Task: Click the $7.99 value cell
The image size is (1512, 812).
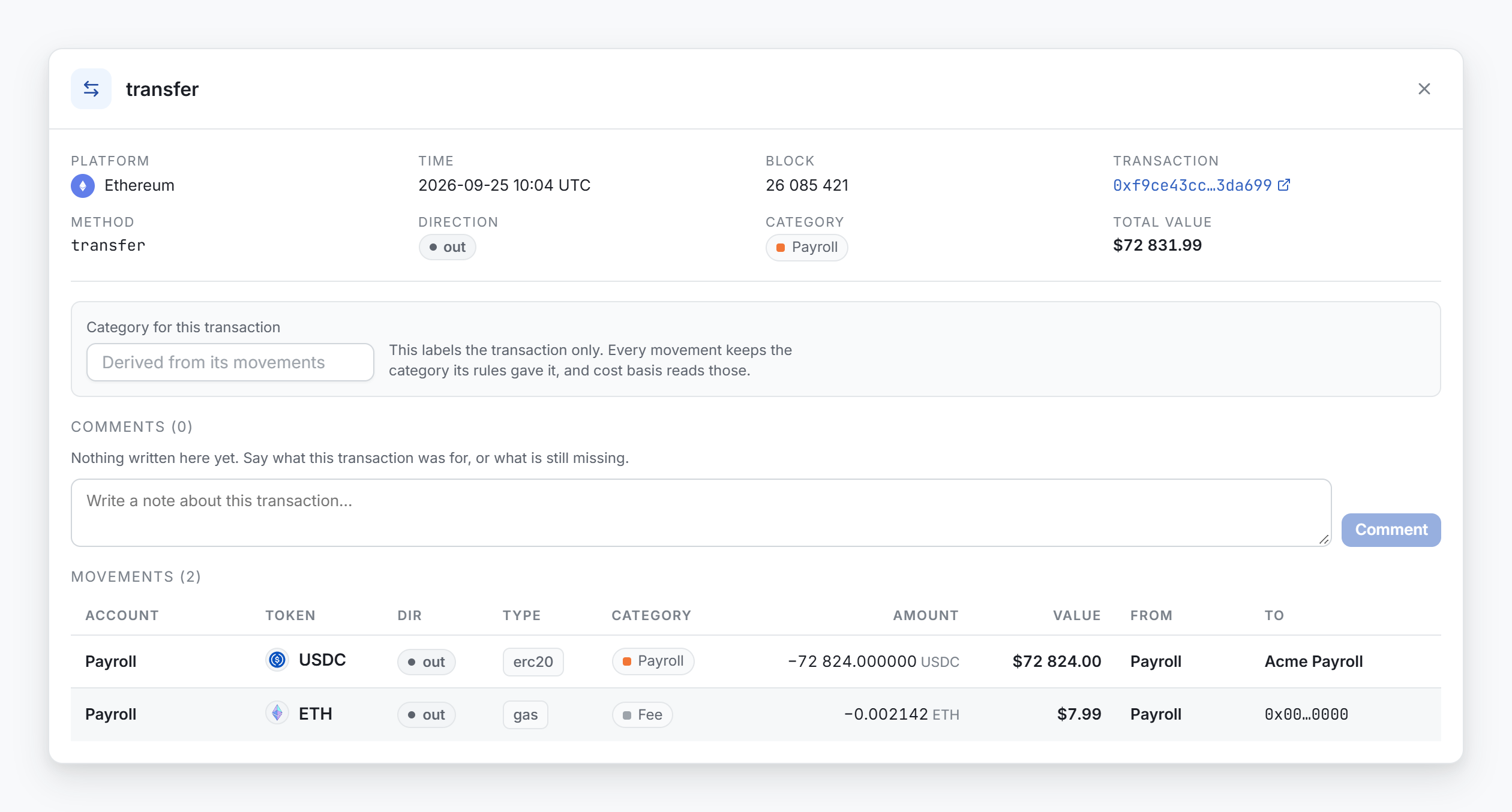Action: [1079, 714]
